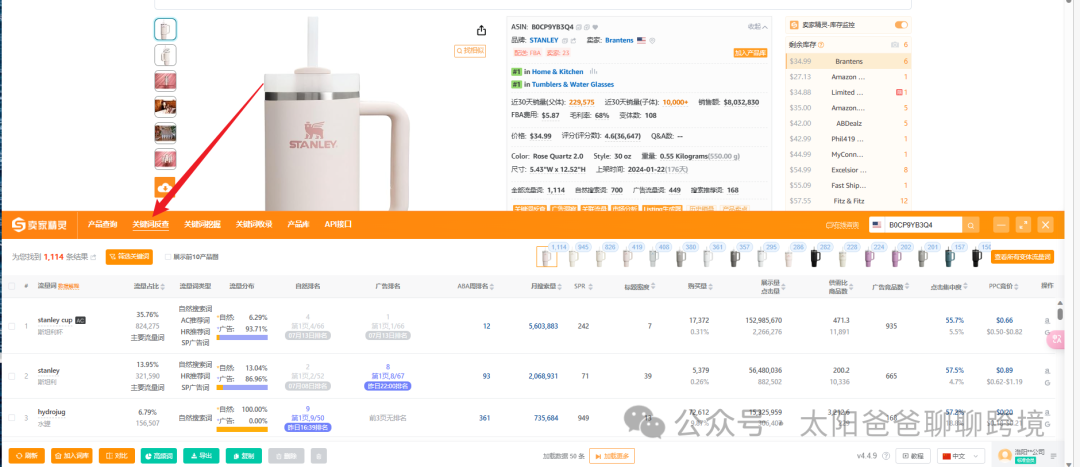Click the menu lines icon beside the account avatar

pyautogui.click(x=1053, y=456)
